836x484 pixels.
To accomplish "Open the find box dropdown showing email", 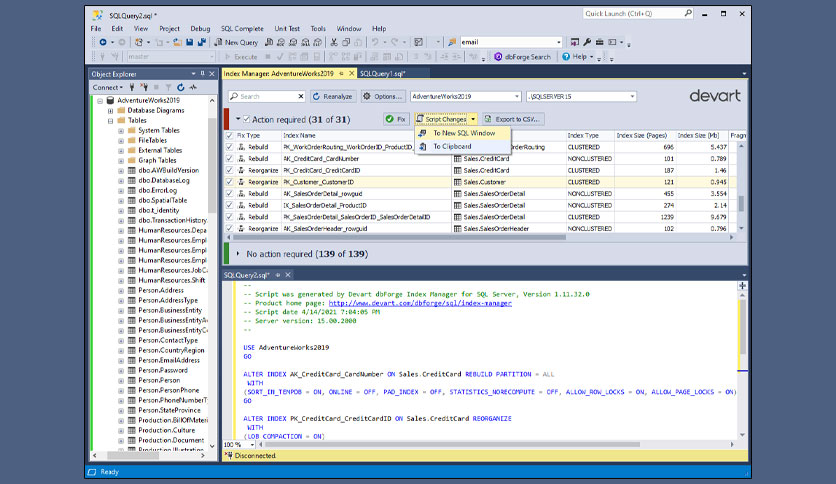I will pyautogui.click(x=558, y=42).
